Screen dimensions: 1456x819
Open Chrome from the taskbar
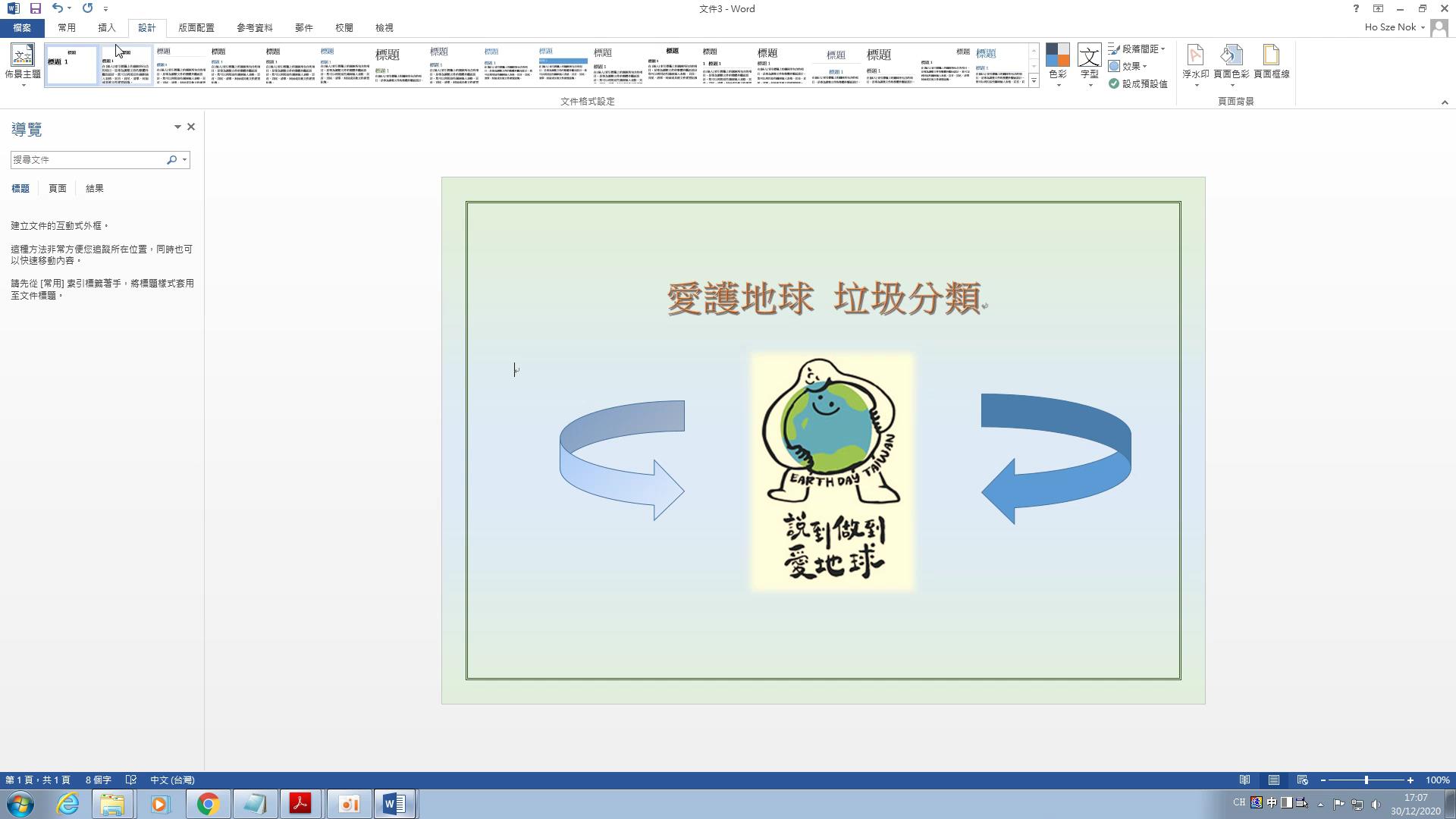(x=208, y=804)
